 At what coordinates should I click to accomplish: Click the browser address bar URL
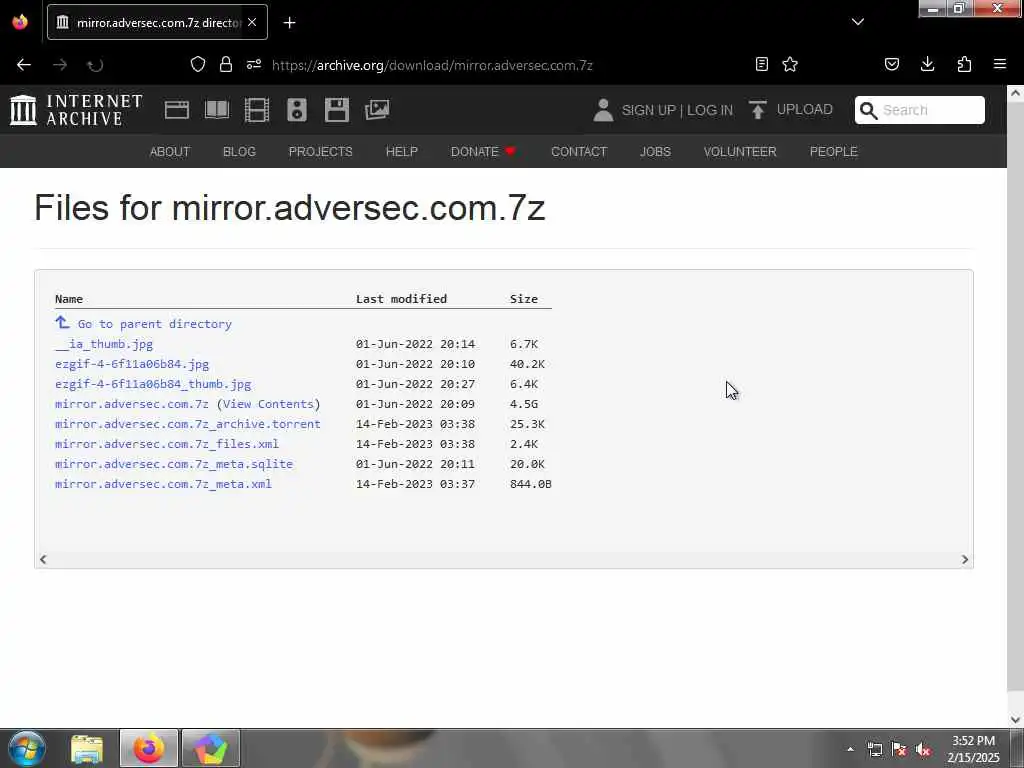(x=432, y=65)
